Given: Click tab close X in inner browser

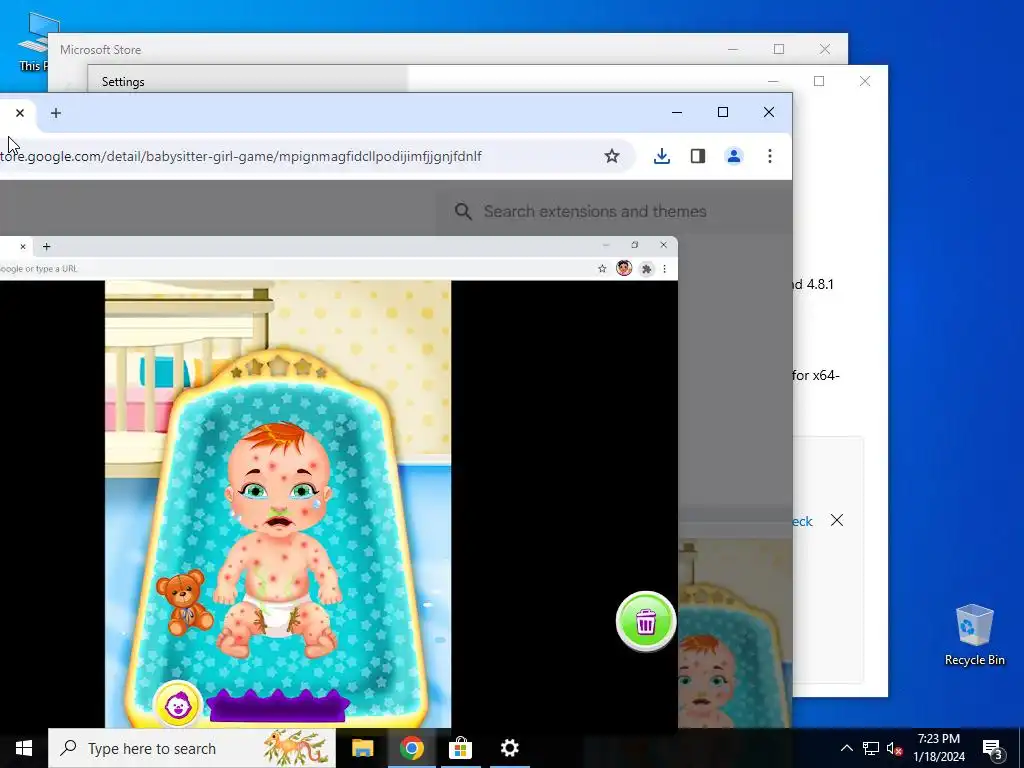Looking at the screenshot, I should 23,246.
